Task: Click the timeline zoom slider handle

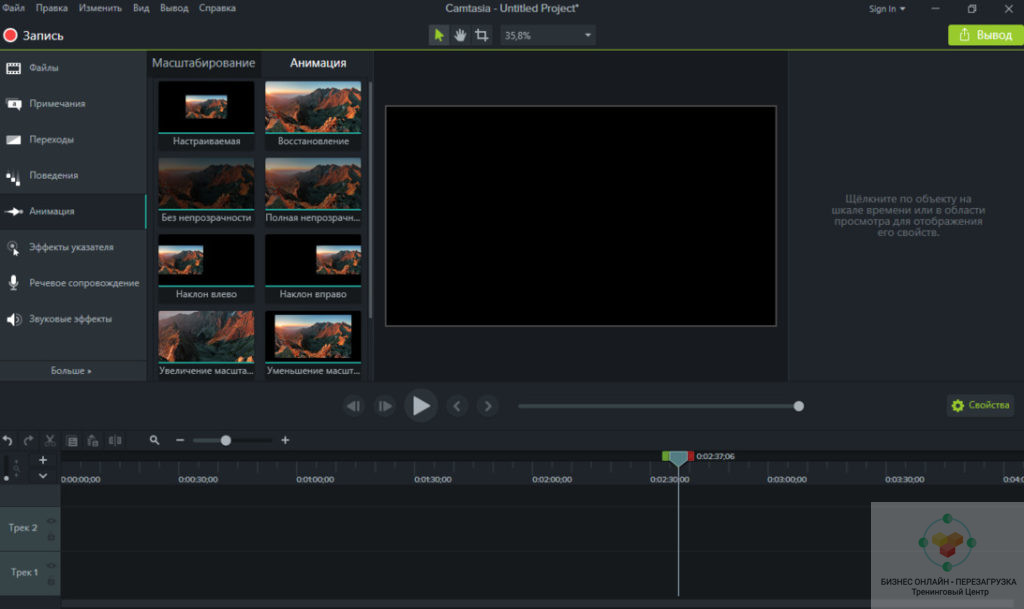Action: (x=226, y=440)
